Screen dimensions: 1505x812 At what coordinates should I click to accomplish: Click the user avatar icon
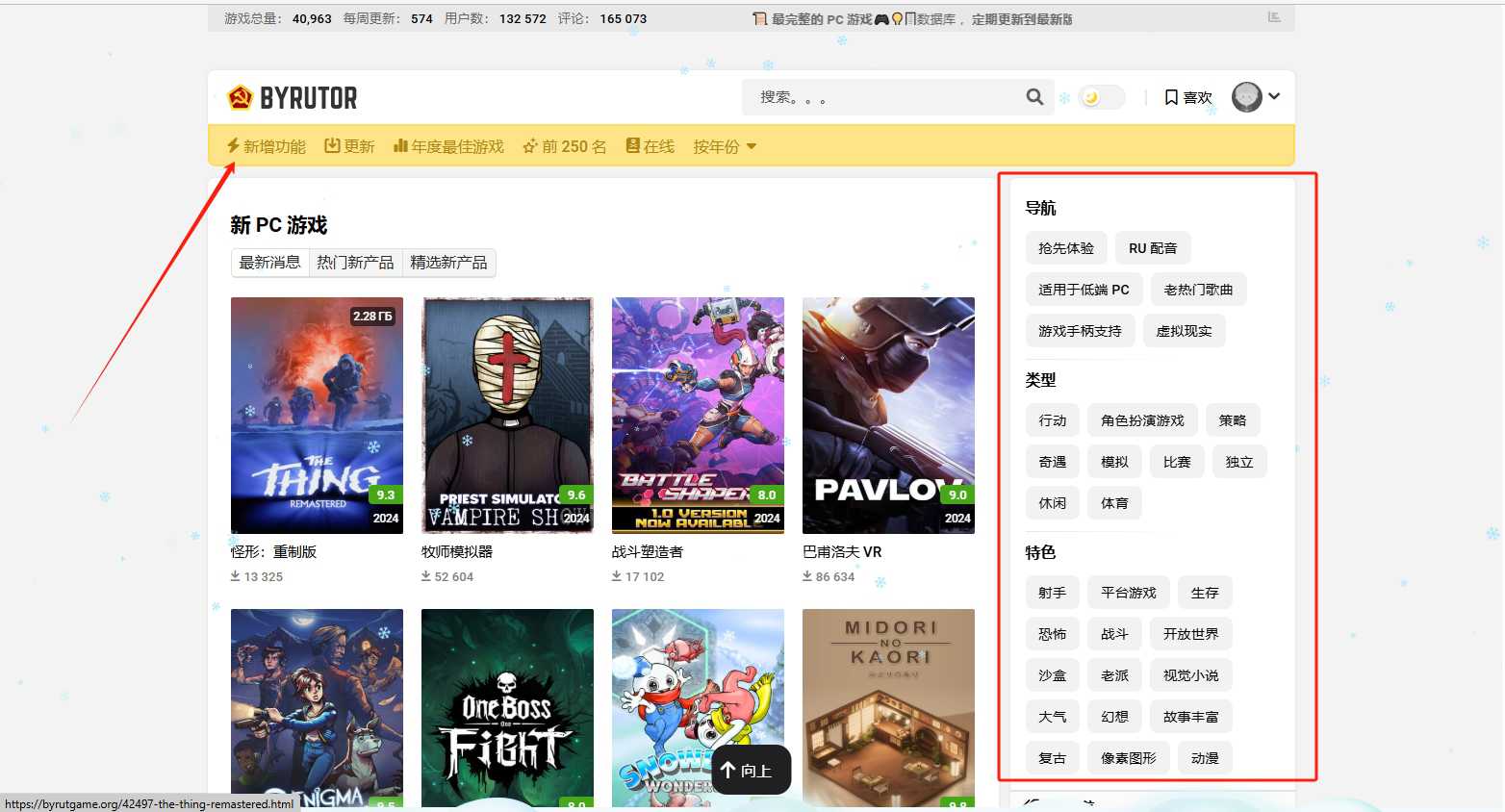click(x=1246, y=96)
